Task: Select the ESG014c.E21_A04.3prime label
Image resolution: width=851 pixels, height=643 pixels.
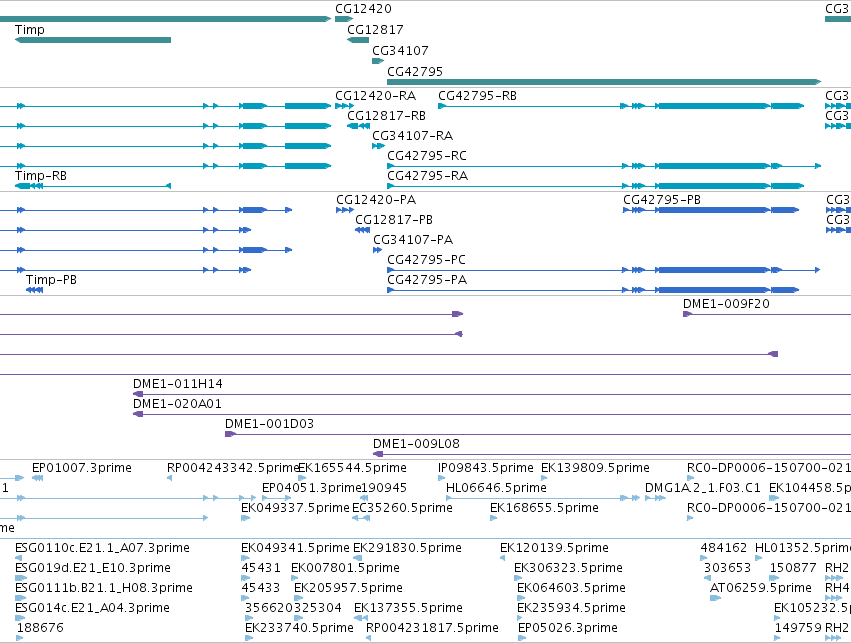Action: click(92, 608)
